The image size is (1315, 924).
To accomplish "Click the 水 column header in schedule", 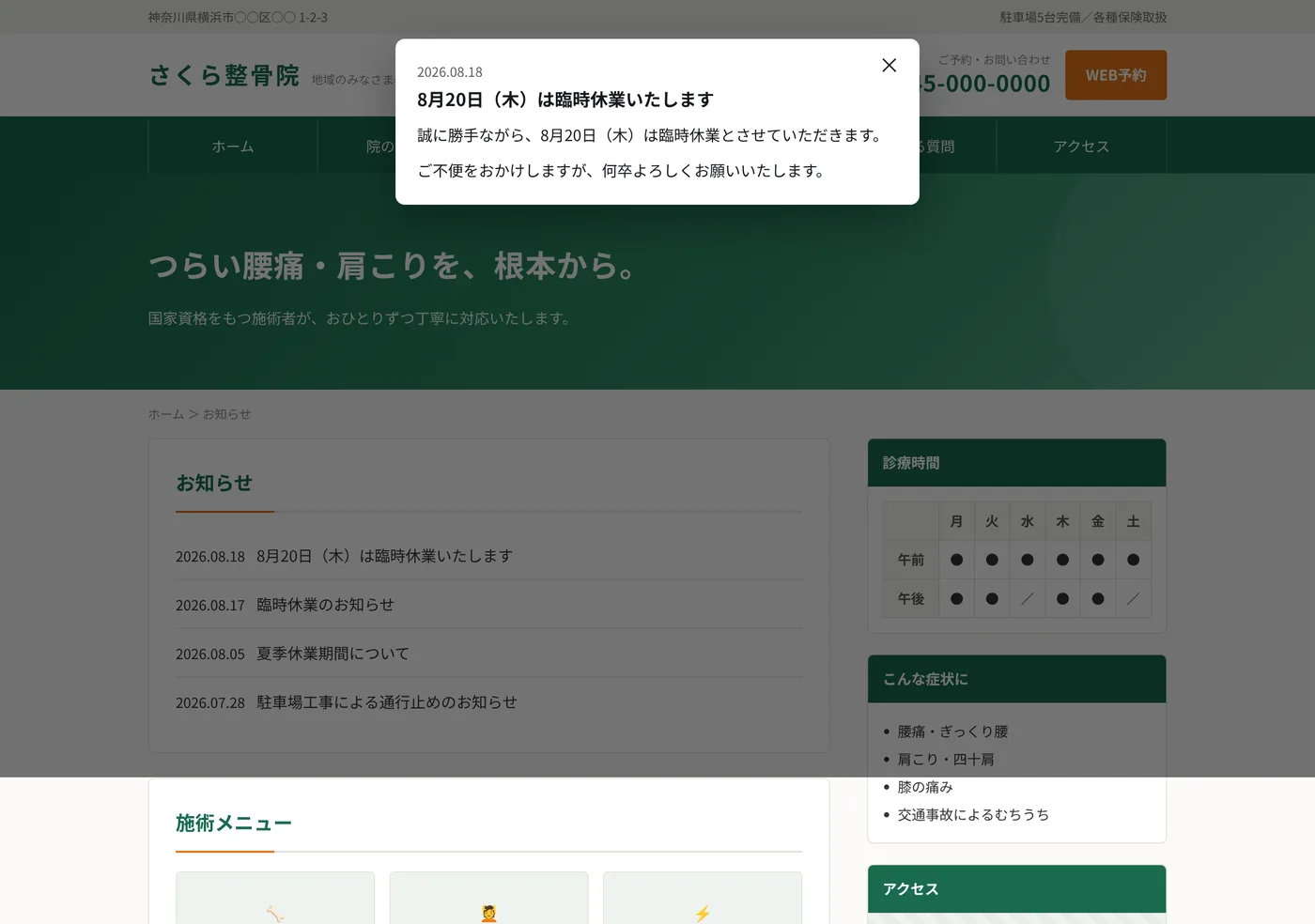I will (1028, 521).
